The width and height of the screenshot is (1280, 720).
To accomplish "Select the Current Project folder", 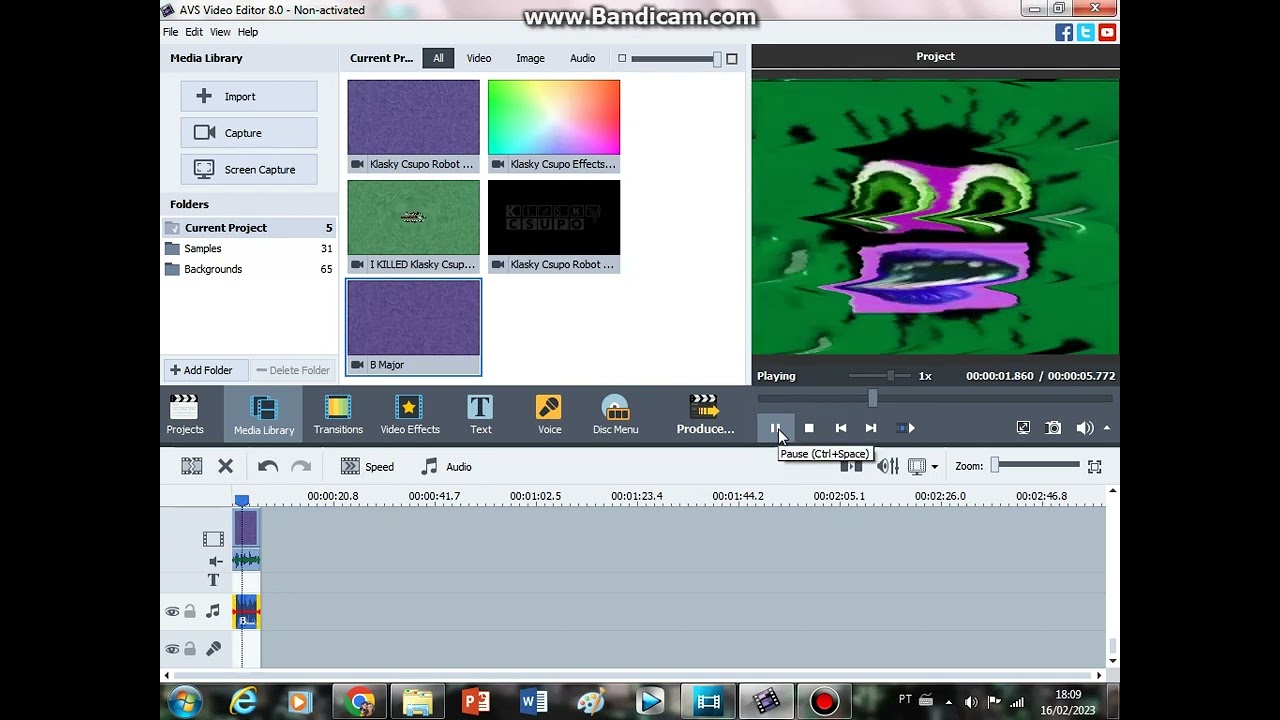I will (249, 228).
